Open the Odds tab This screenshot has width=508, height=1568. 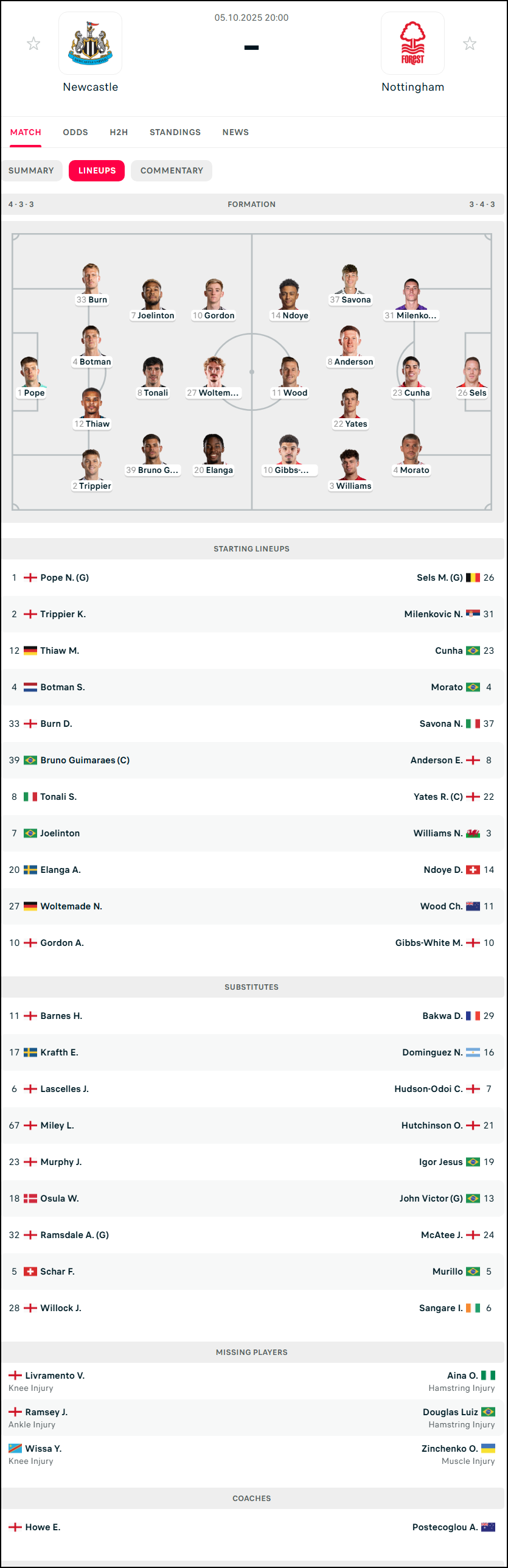coord(75,132)
